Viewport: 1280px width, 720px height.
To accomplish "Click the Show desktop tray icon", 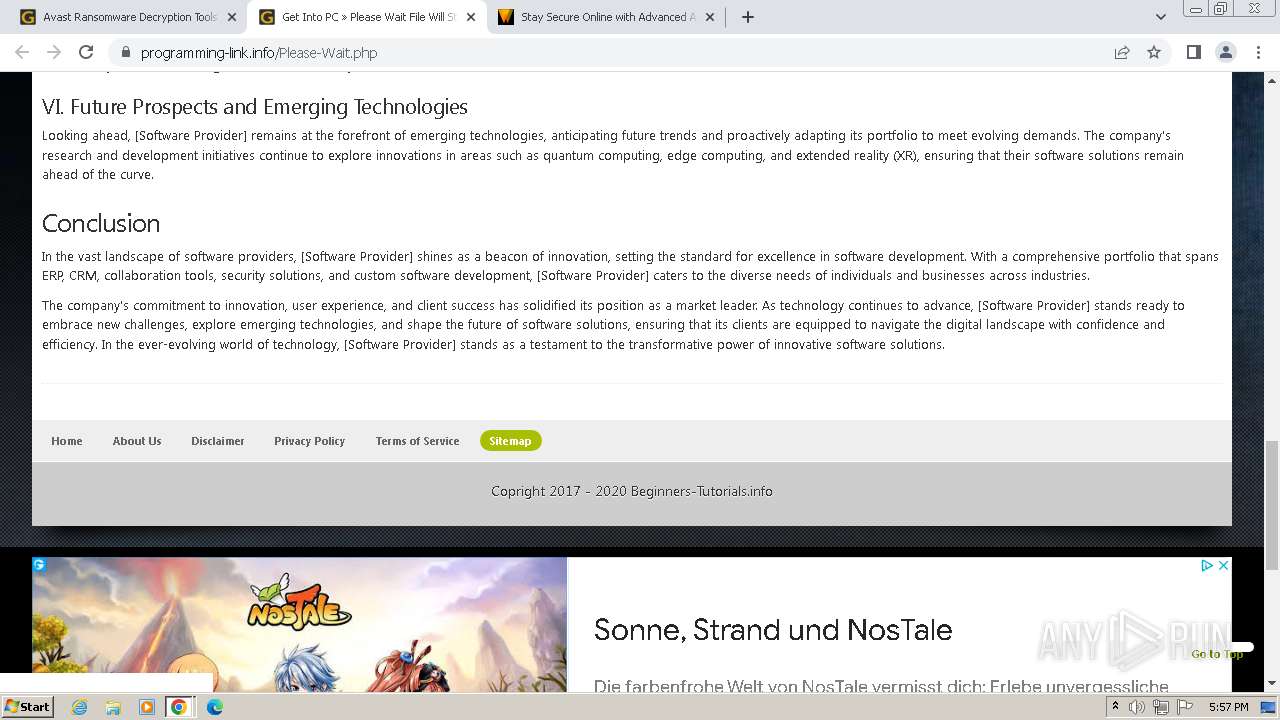I will pos(1269,707).
